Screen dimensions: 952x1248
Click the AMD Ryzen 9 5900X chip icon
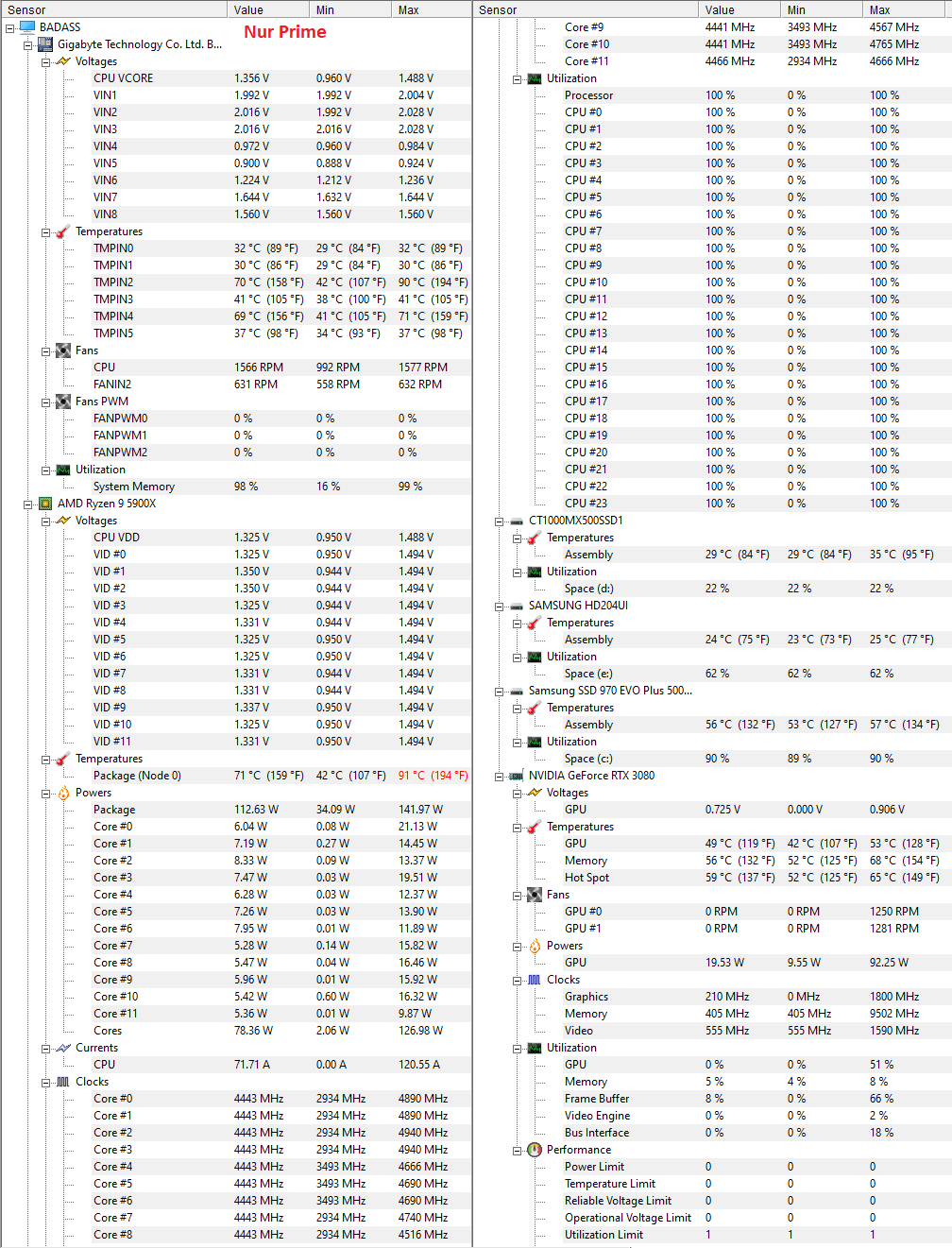(45, 504)
